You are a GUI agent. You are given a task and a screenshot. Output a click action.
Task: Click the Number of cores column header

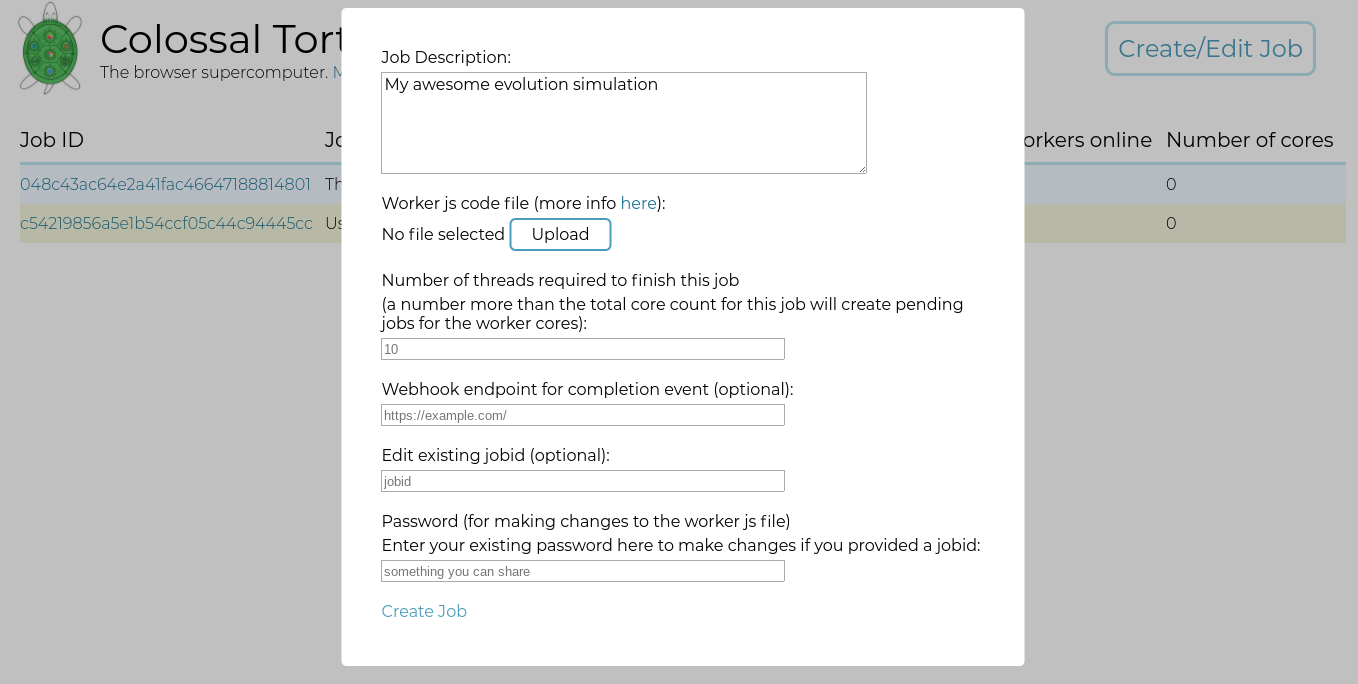pos(1249,140)
